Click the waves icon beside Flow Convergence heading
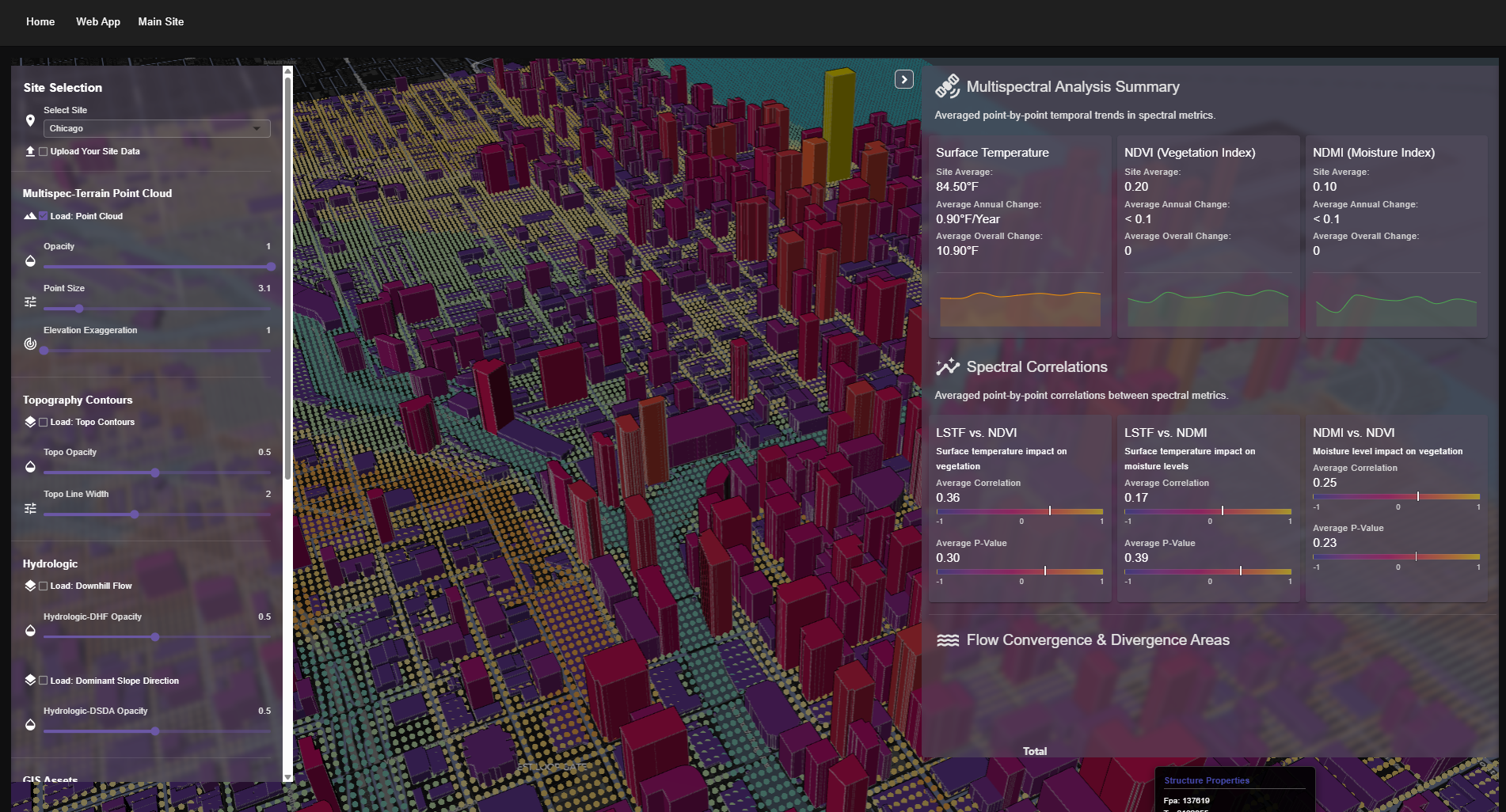Viewport: 1506px width, 812px height. [x=947, y=640]
